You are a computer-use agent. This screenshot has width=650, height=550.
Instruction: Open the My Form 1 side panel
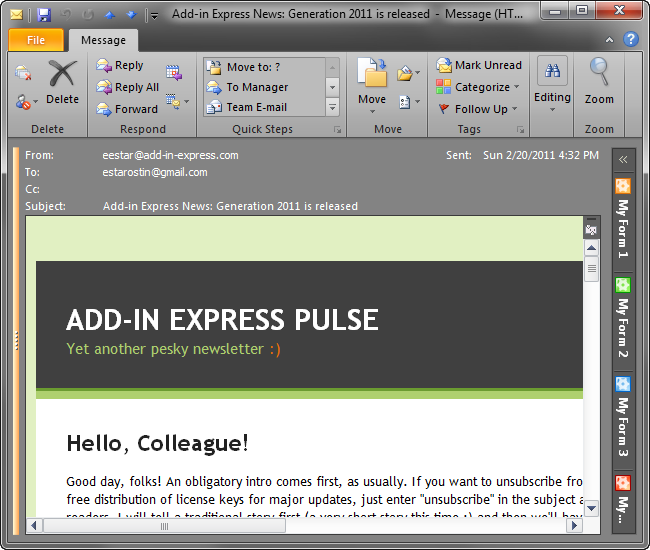[x=623, y=218]
